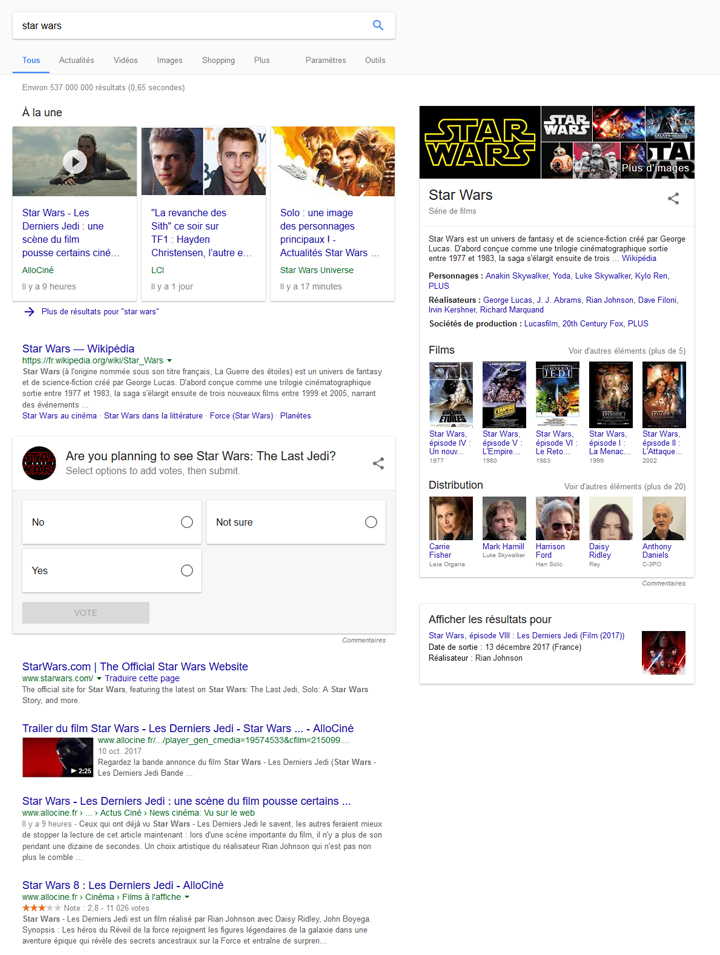
Task: Select the Tous tab
Action: pyautogui.click(x=31, y=60)
